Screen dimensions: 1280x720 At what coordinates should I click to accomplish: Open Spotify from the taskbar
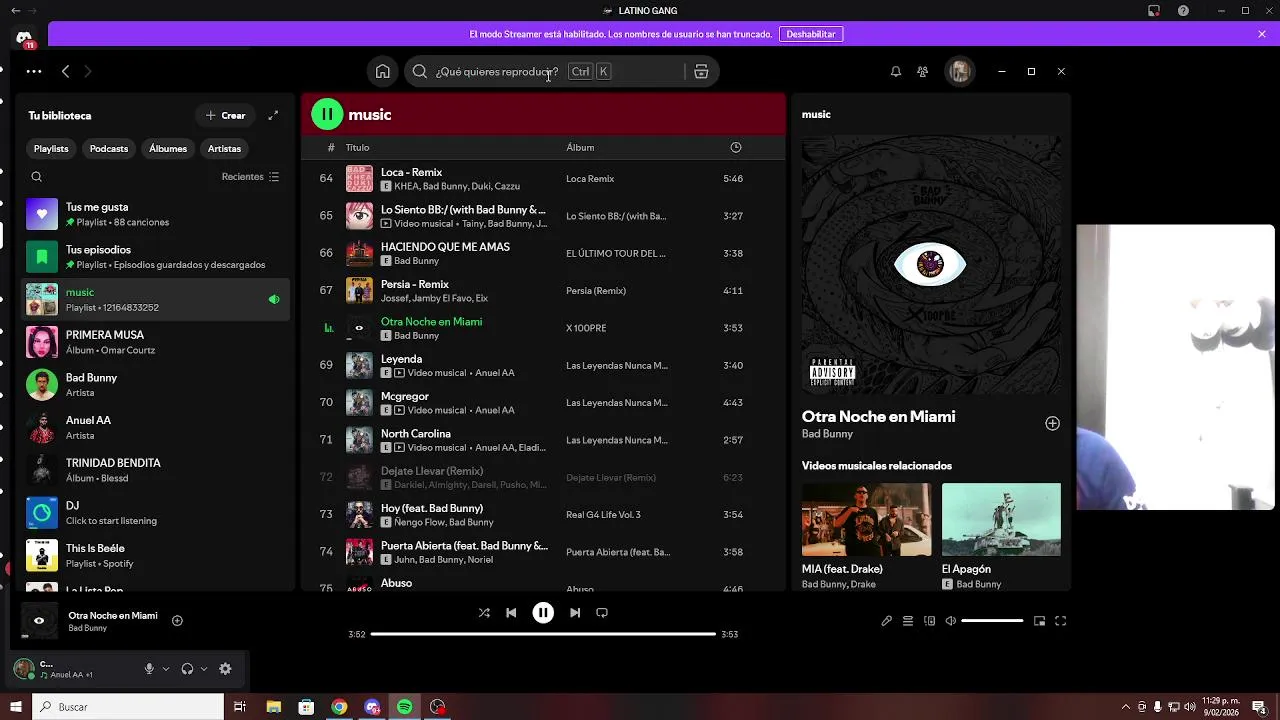[x=404, y=707]
